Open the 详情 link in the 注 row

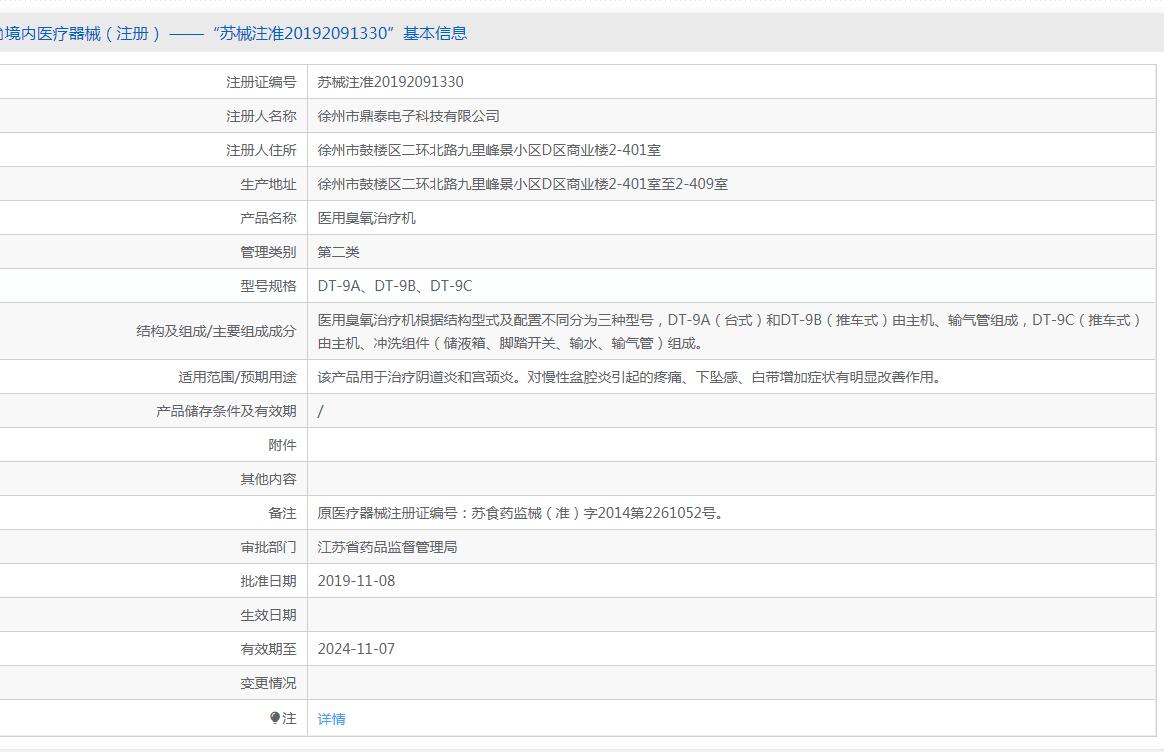331,718
